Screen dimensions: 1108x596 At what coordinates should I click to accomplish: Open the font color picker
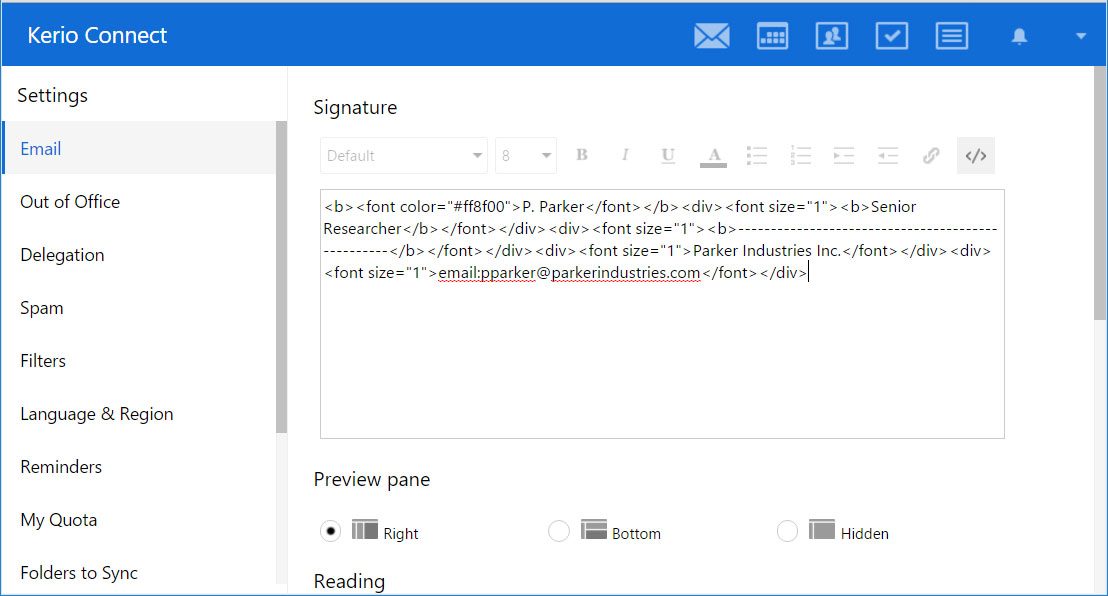click(714, 156)
